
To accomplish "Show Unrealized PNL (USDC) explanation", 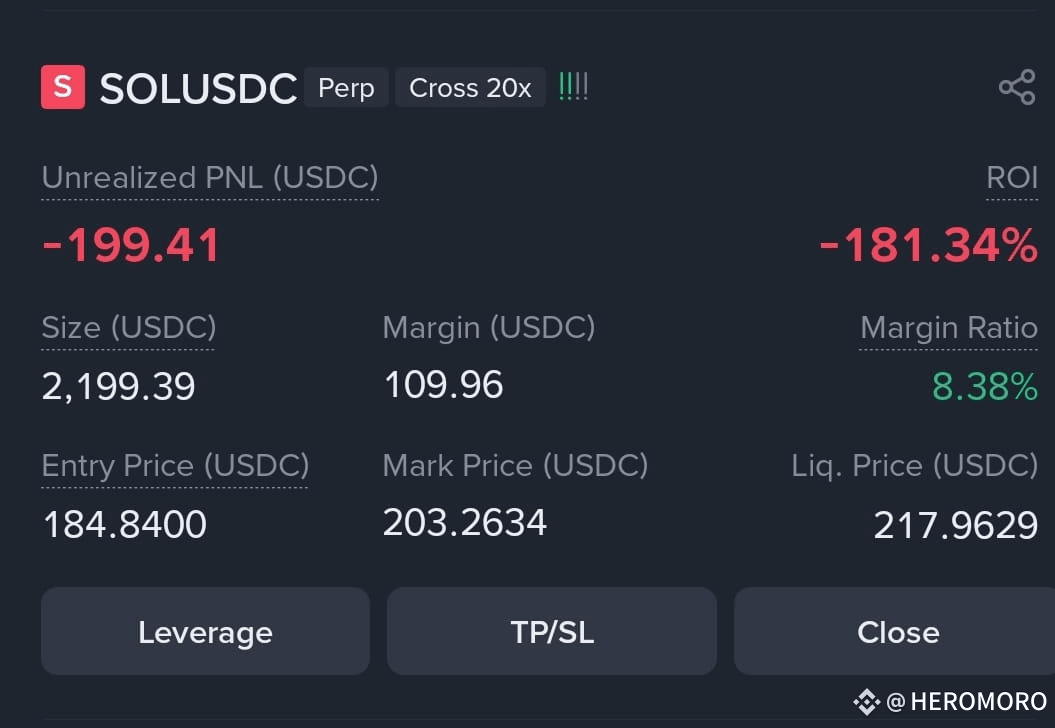I will 210,178.
